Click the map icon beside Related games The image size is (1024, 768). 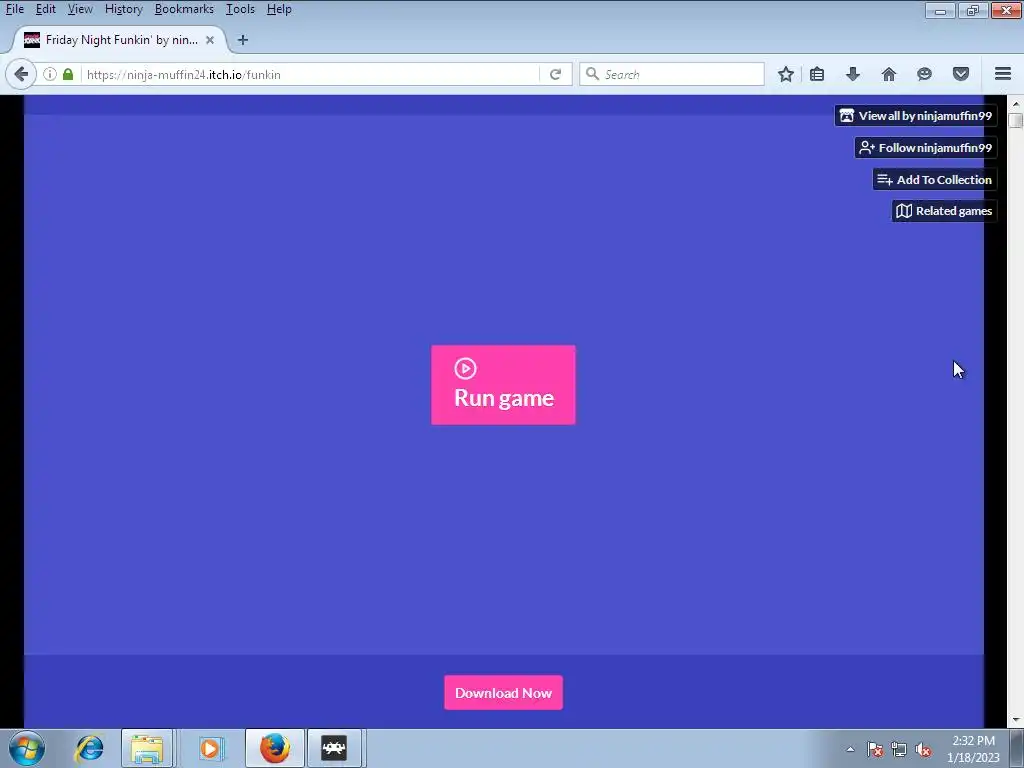[904, 211]
